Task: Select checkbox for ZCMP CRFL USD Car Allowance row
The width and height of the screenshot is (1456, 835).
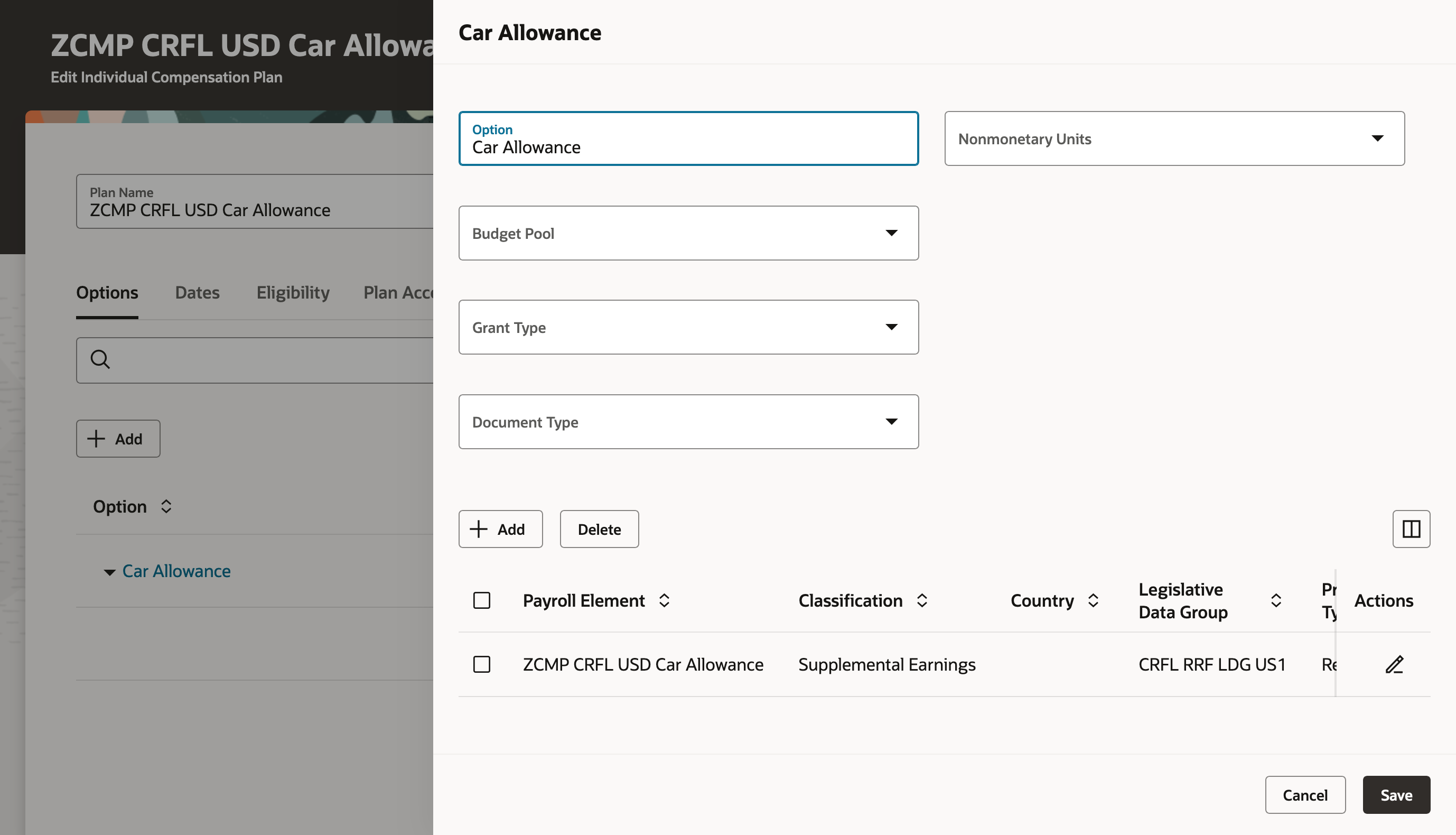Action: pos(481,664)
